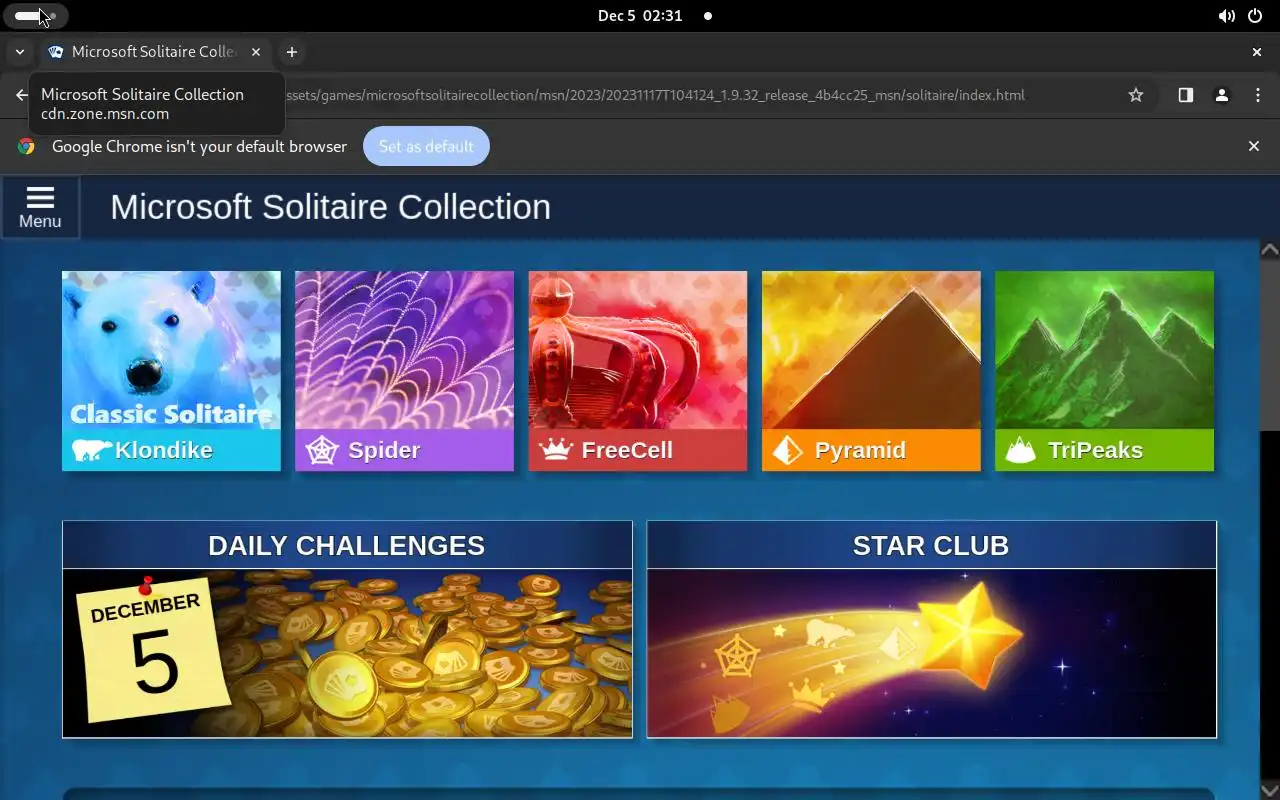
Task: Click the December 5 calendar note
Action: (x=151, y=648)
